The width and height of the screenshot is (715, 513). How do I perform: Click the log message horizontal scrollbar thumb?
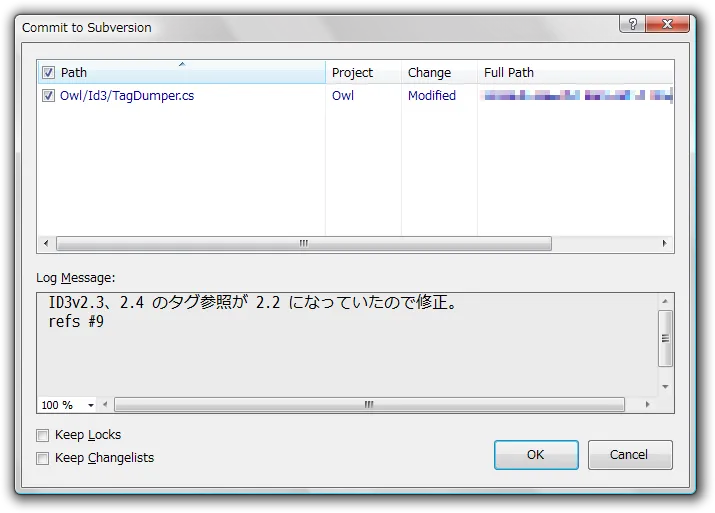[369, 404]
